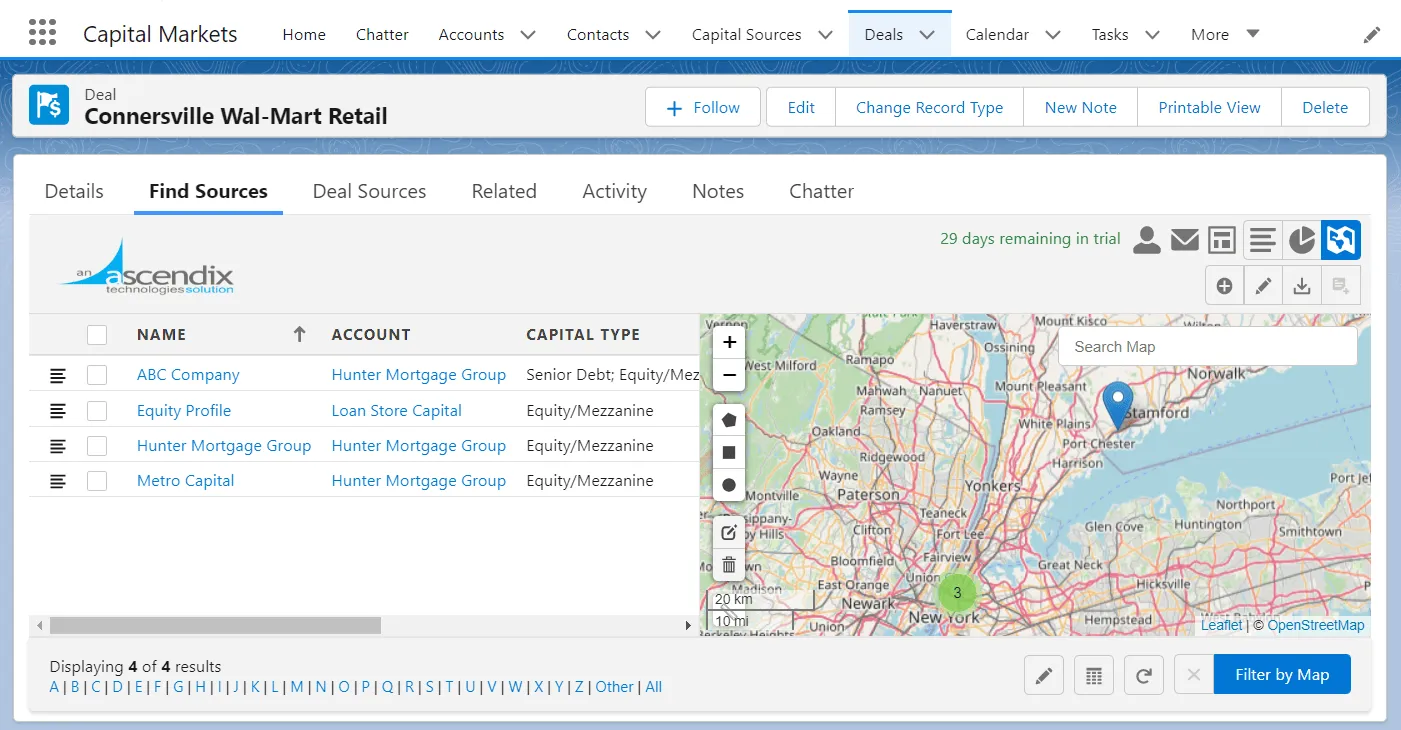Viewport: 1401px width, 730px height.
Task: Select the map view icon
Action: pos(1341,240)
